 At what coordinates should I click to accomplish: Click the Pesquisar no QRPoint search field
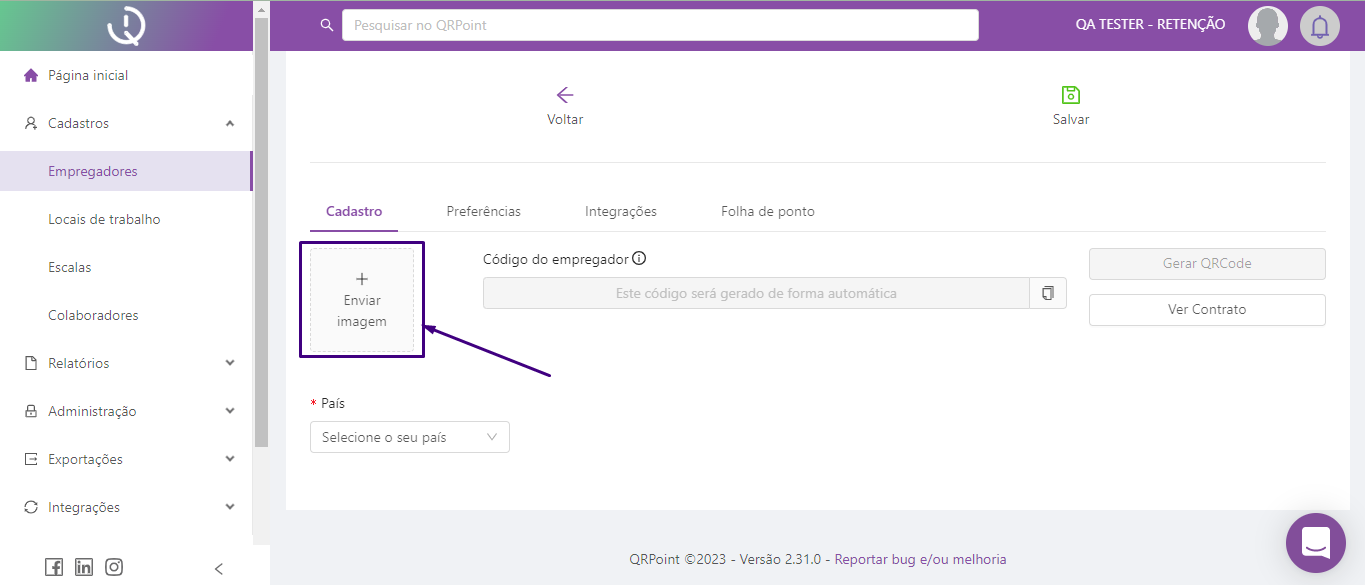(x=659, y=25)
